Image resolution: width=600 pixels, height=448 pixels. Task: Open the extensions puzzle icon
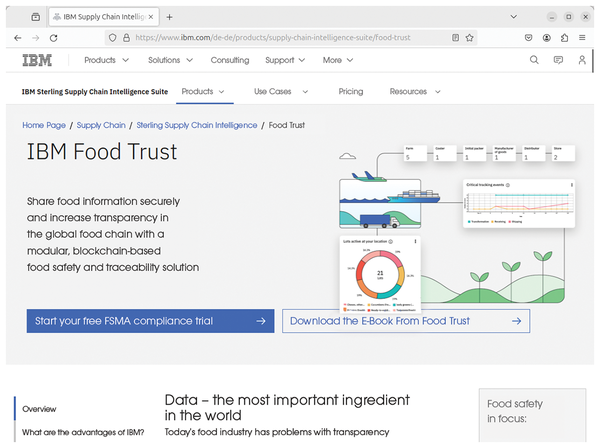(x=564, y=37)
